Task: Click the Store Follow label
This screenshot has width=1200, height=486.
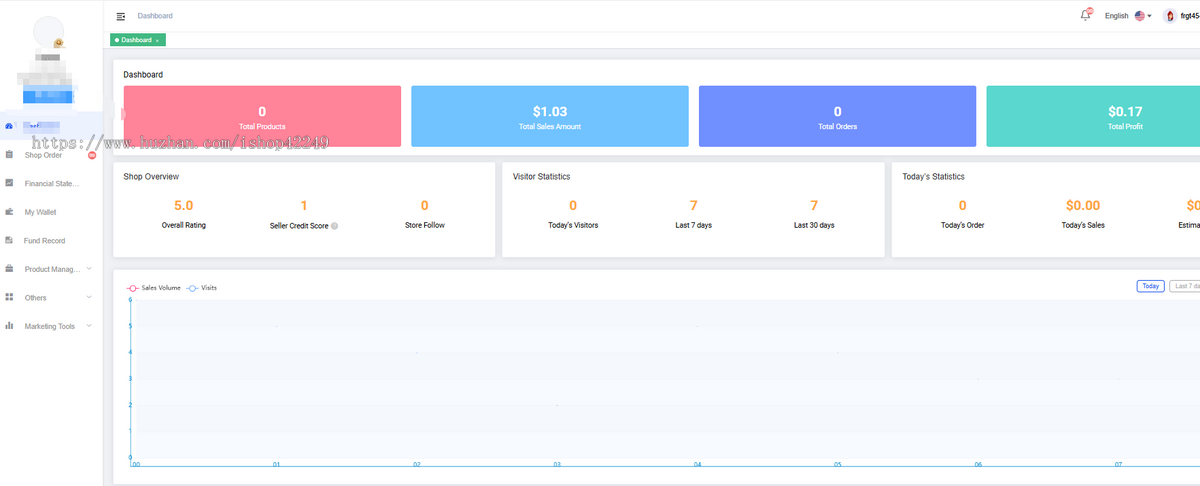Action: coord(425,226)
